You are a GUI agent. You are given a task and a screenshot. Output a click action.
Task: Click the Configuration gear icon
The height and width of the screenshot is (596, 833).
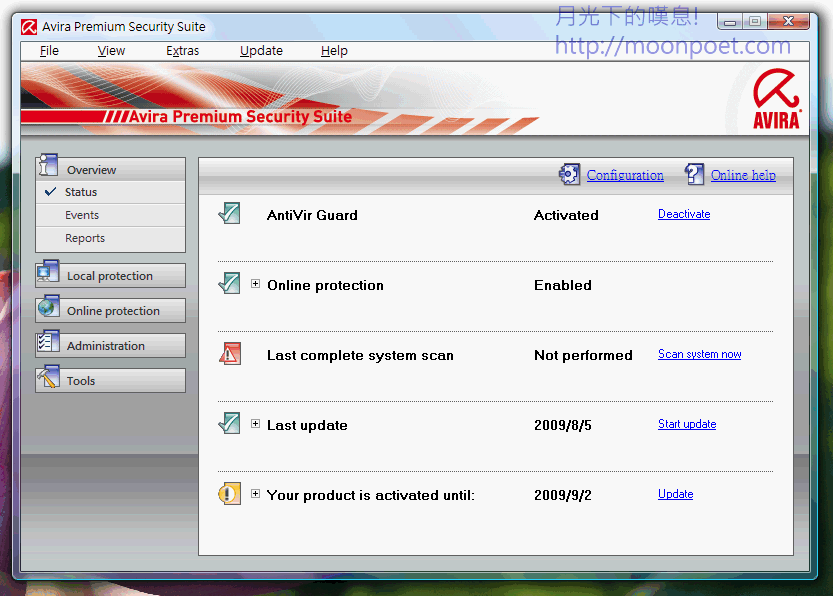(569, 175)
